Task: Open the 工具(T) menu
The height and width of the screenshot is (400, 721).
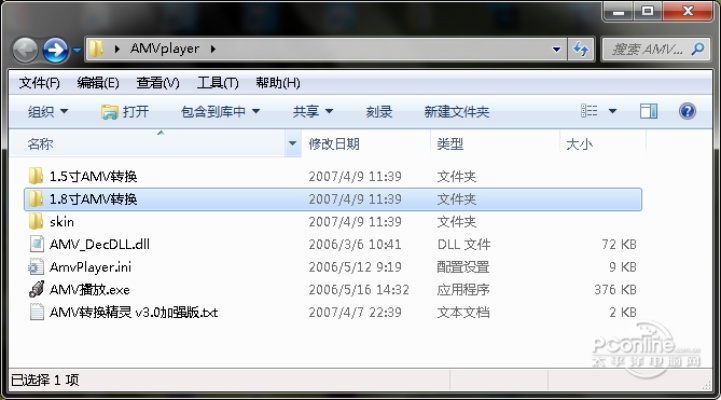Action: point(217,82)
